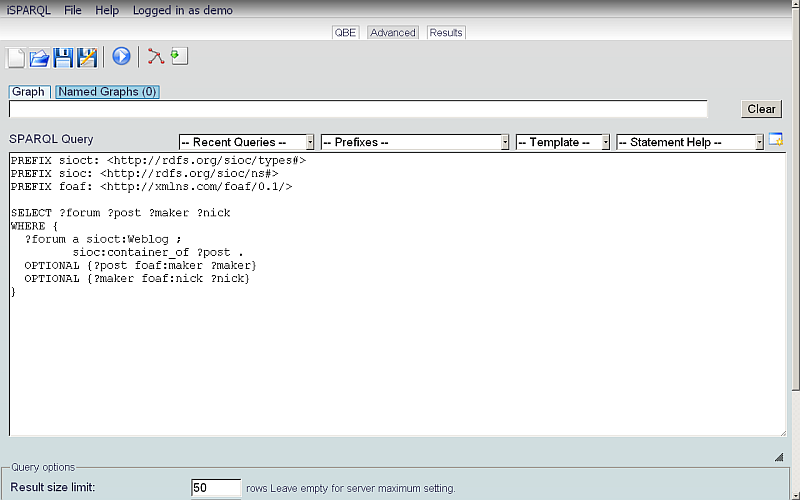Click the Clear button
800x500 pixels.
(761, 109)
